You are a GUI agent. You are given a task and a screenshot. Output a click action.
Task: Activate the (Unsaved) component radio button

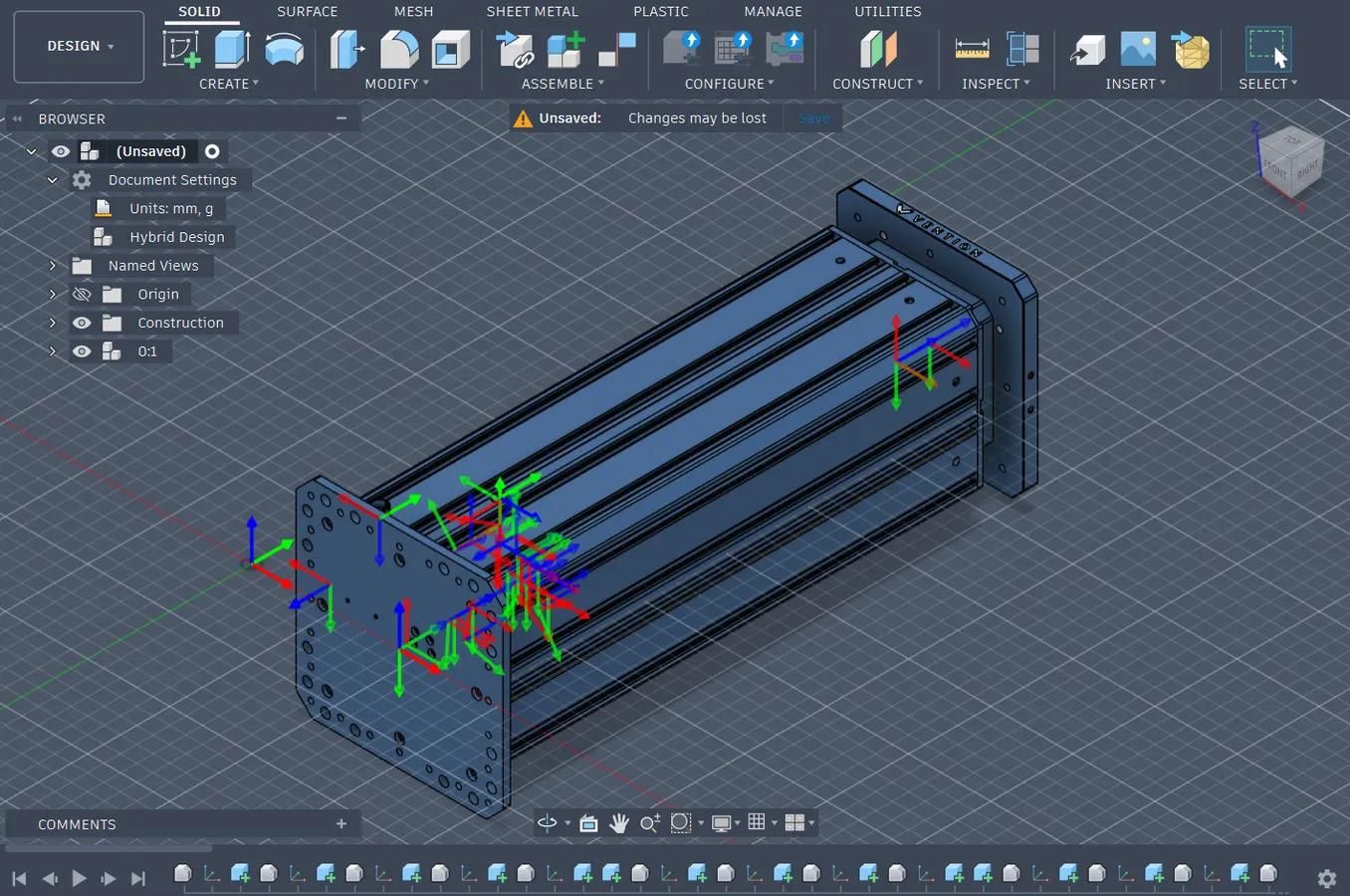pos(212,151)
